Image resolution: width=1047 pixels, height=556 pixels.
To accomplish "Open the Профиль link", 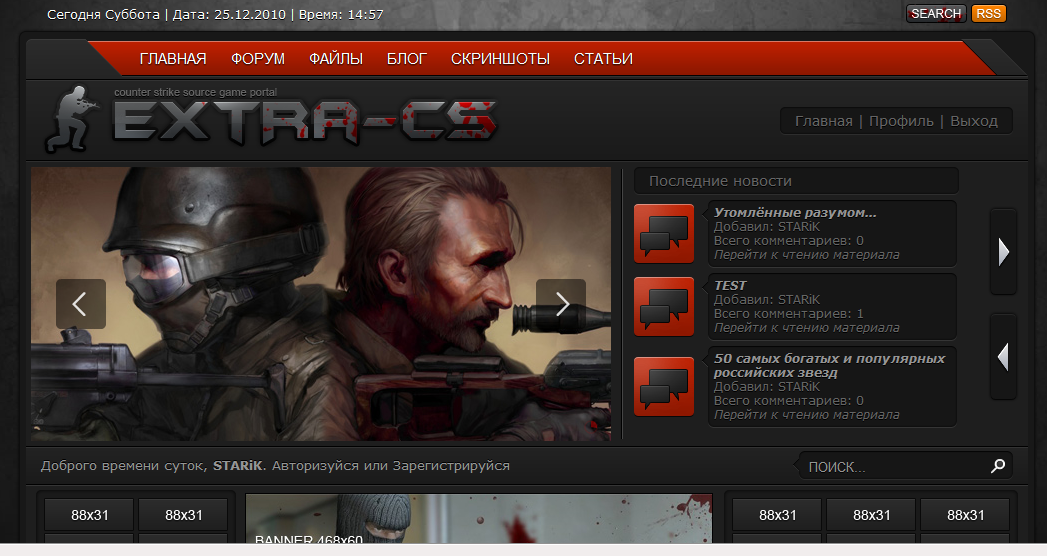I will point(901,121).
